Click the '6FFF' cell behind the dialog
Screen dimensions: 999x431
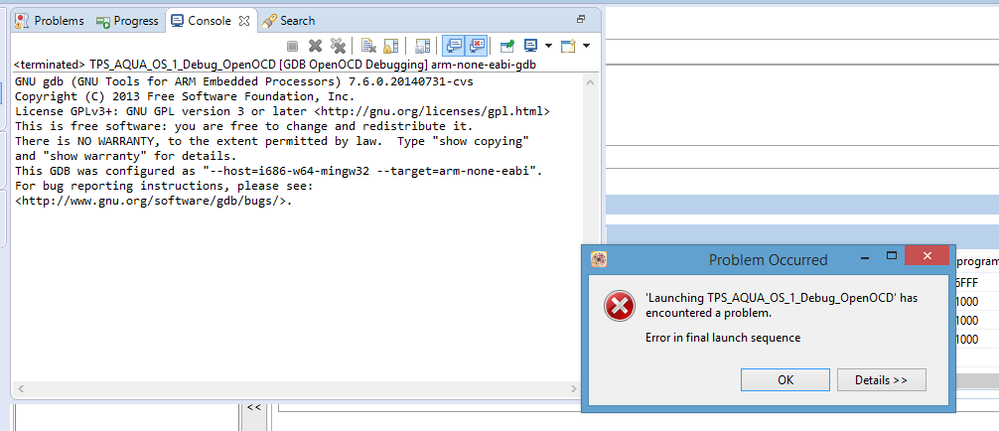[967, 283]
